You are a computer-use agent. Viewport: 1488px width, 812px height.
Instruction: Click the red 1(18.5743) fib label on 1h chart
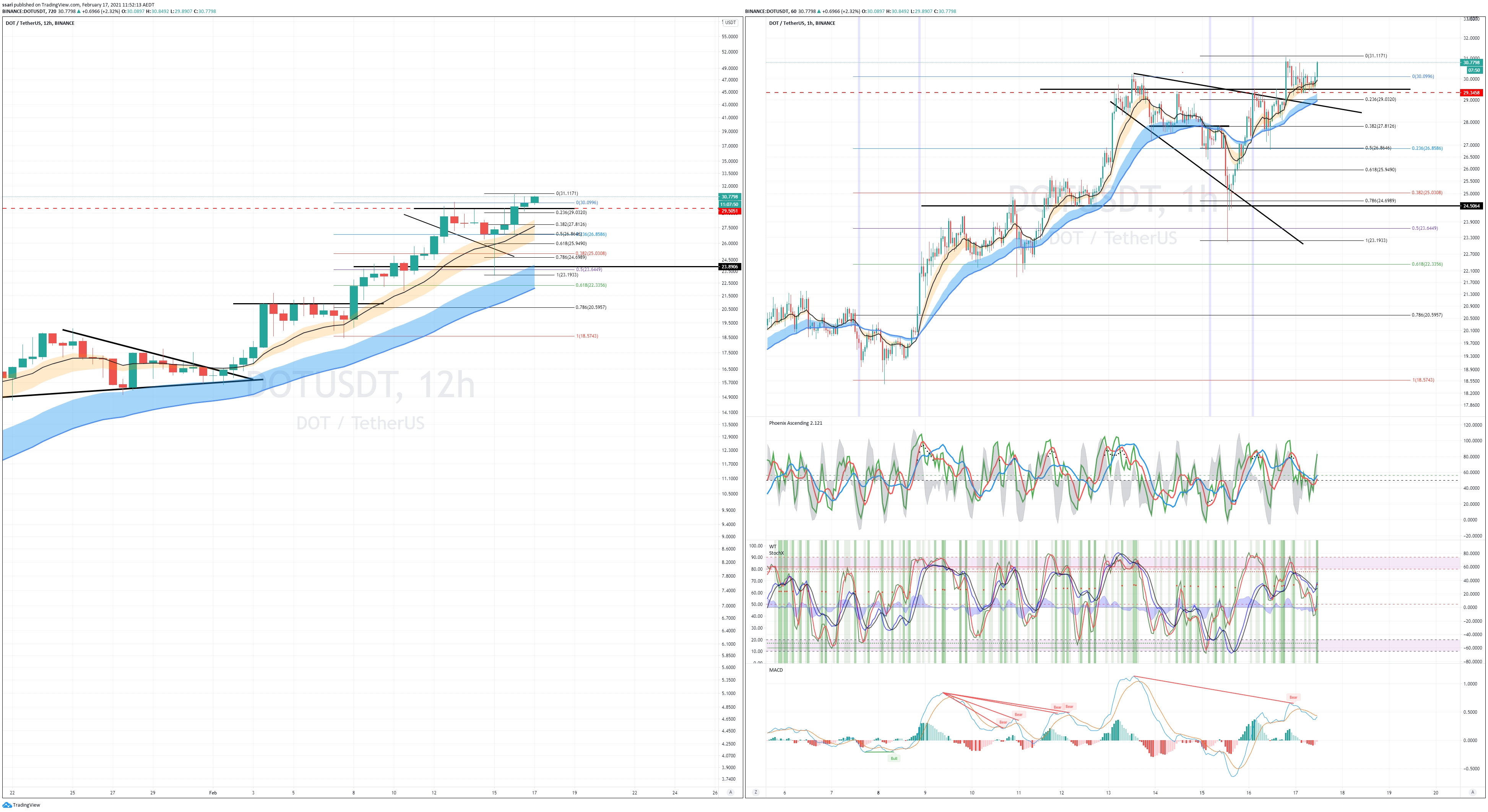click(x=1423, y=380)
